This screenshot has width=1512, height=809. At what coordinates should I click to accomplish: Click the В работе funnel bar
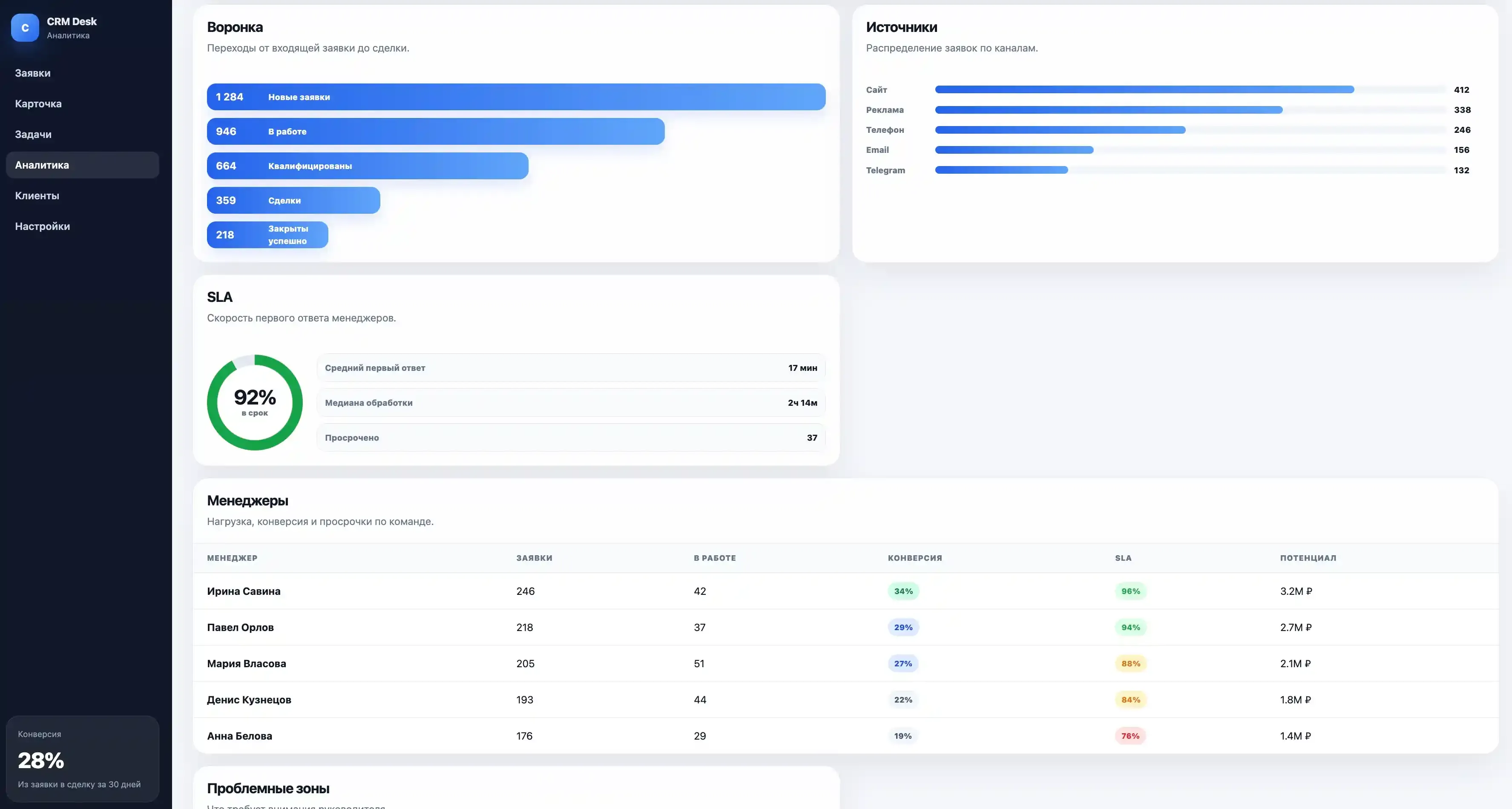pos(436,132)
